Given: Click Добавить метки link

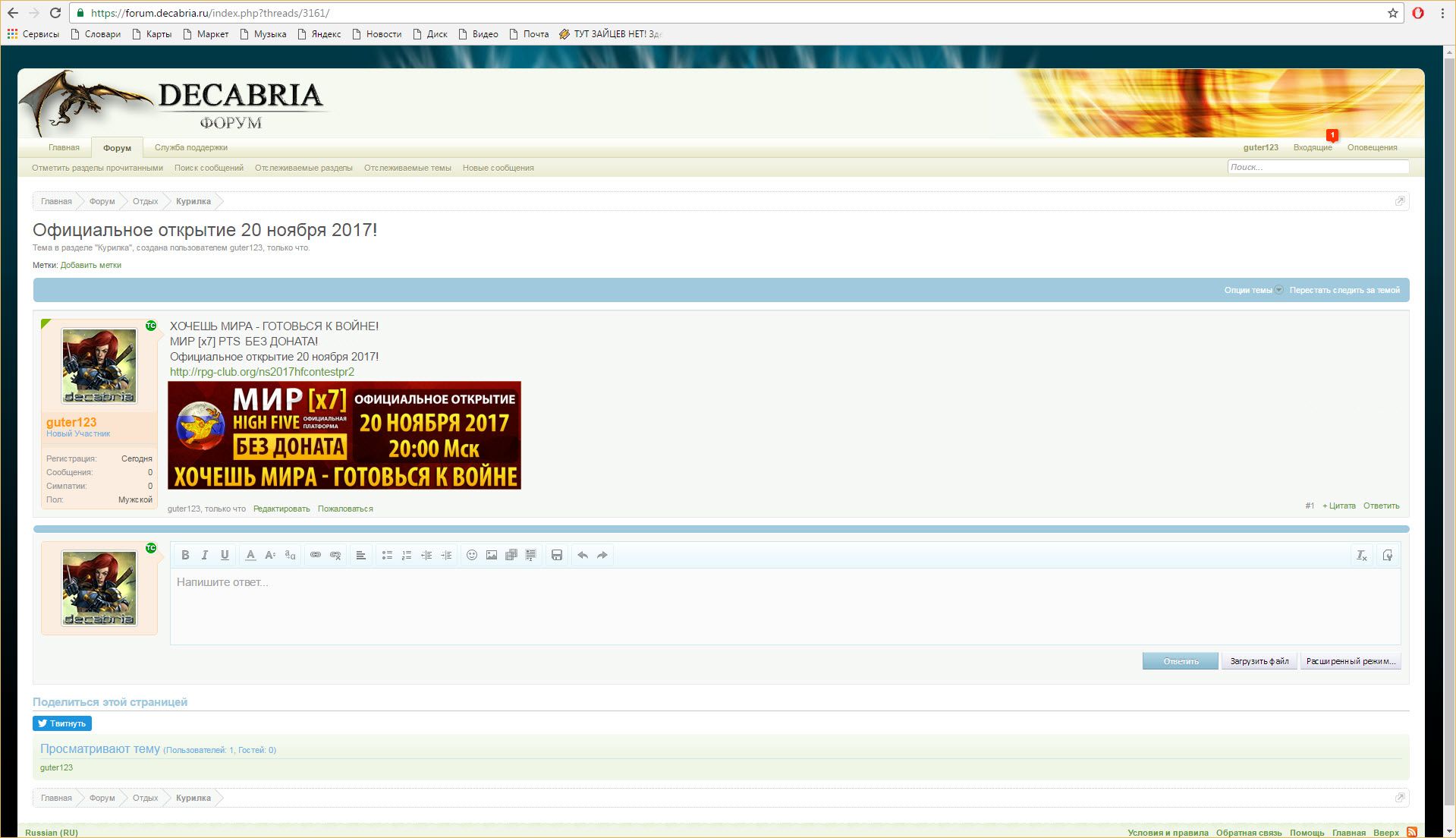Looking at the screenshot, I should pyautogui.click(x=91, y=265).
